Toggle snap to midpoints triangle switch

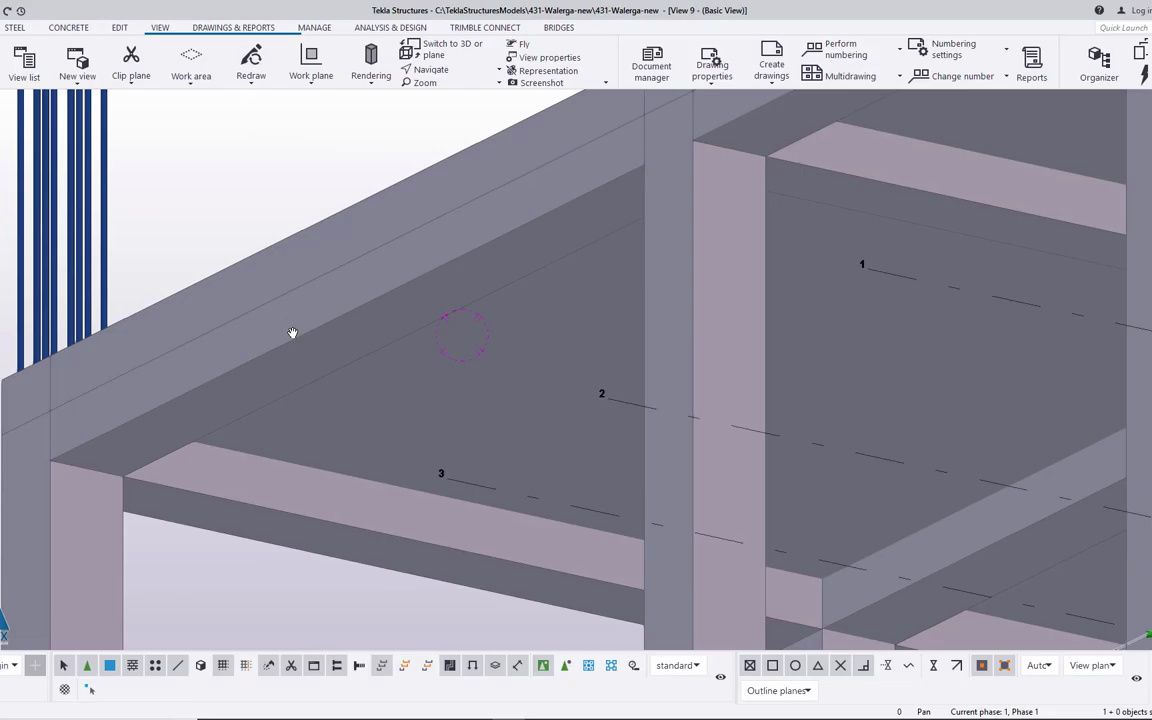(818, 666)
